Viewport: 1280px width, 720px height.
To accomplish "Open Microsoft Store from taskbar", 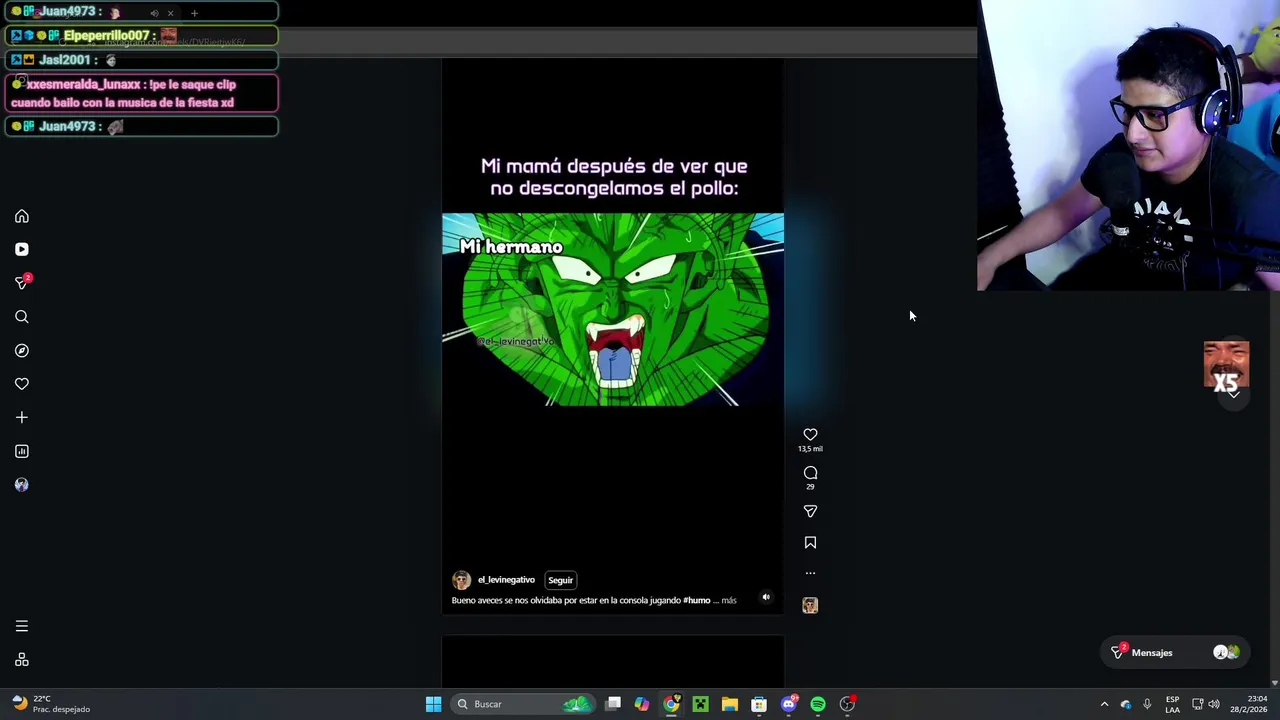I will [x=759, y=704].
